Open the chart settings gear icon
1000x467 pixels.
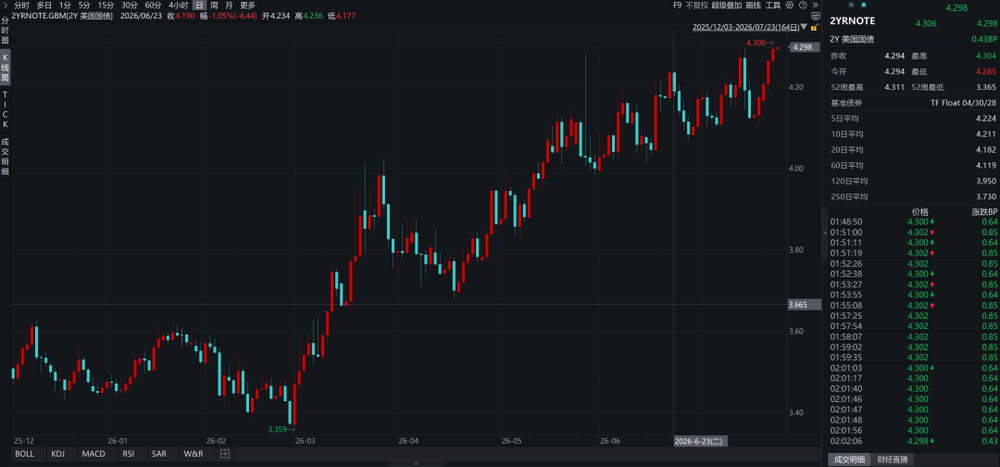tap(790, 4)
